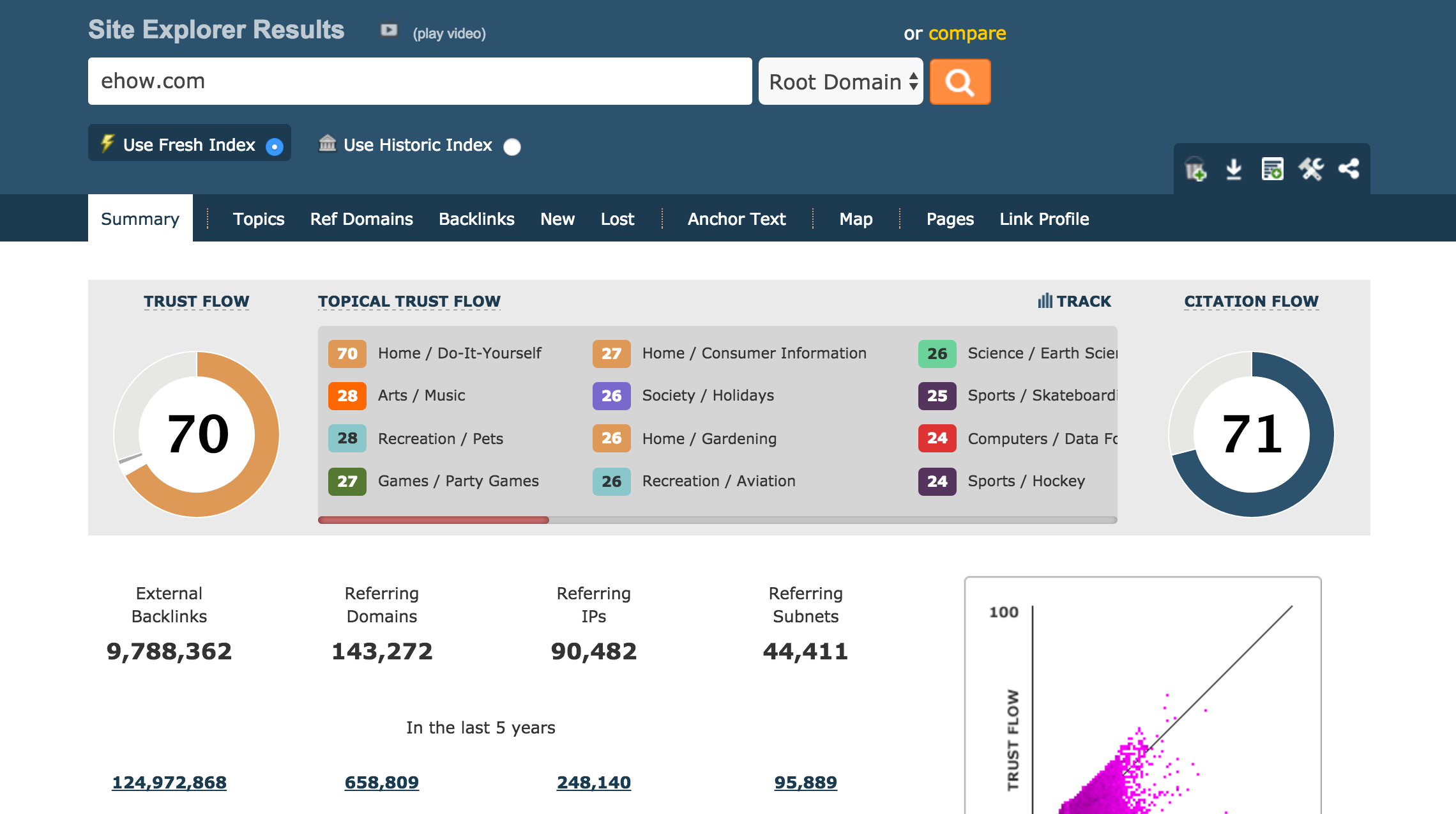
Task: Open the Link Profile tab
Action: [1044, 219]
